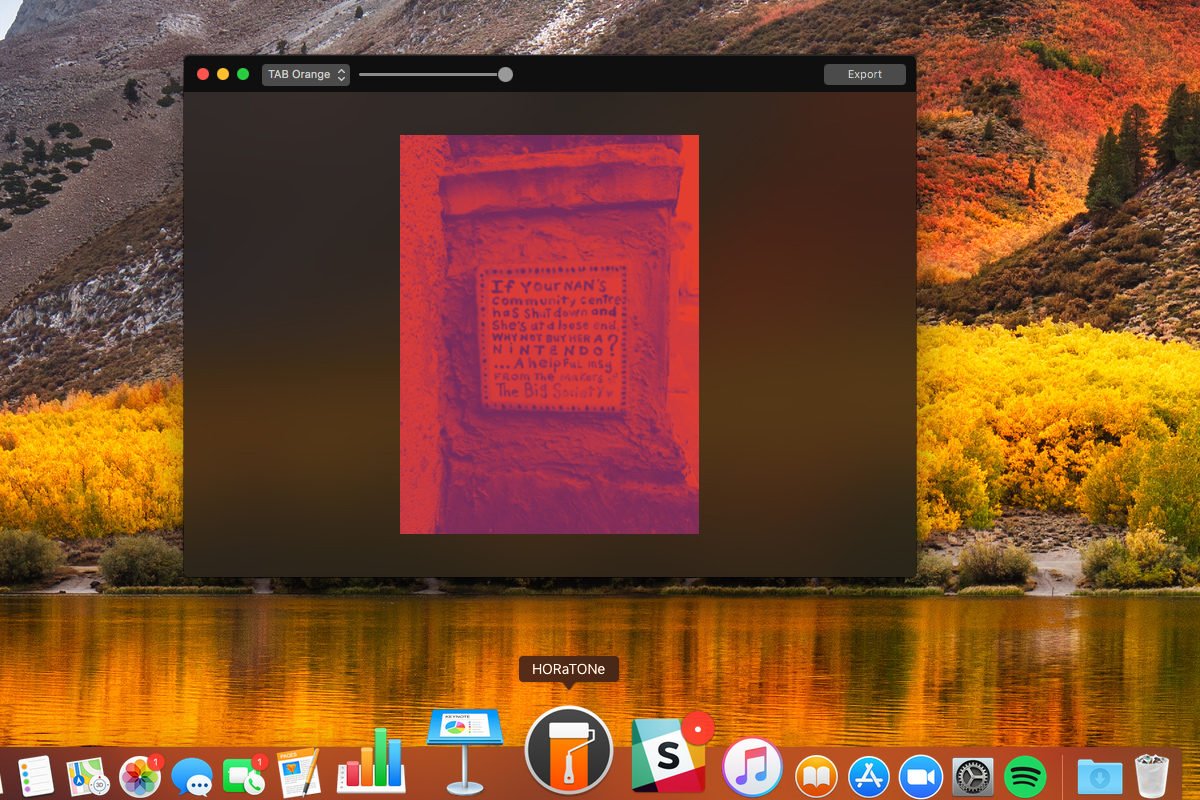The height and width of the screenshot is (800, 1200).
Task: Click the Export button
Action: point(865,75)
